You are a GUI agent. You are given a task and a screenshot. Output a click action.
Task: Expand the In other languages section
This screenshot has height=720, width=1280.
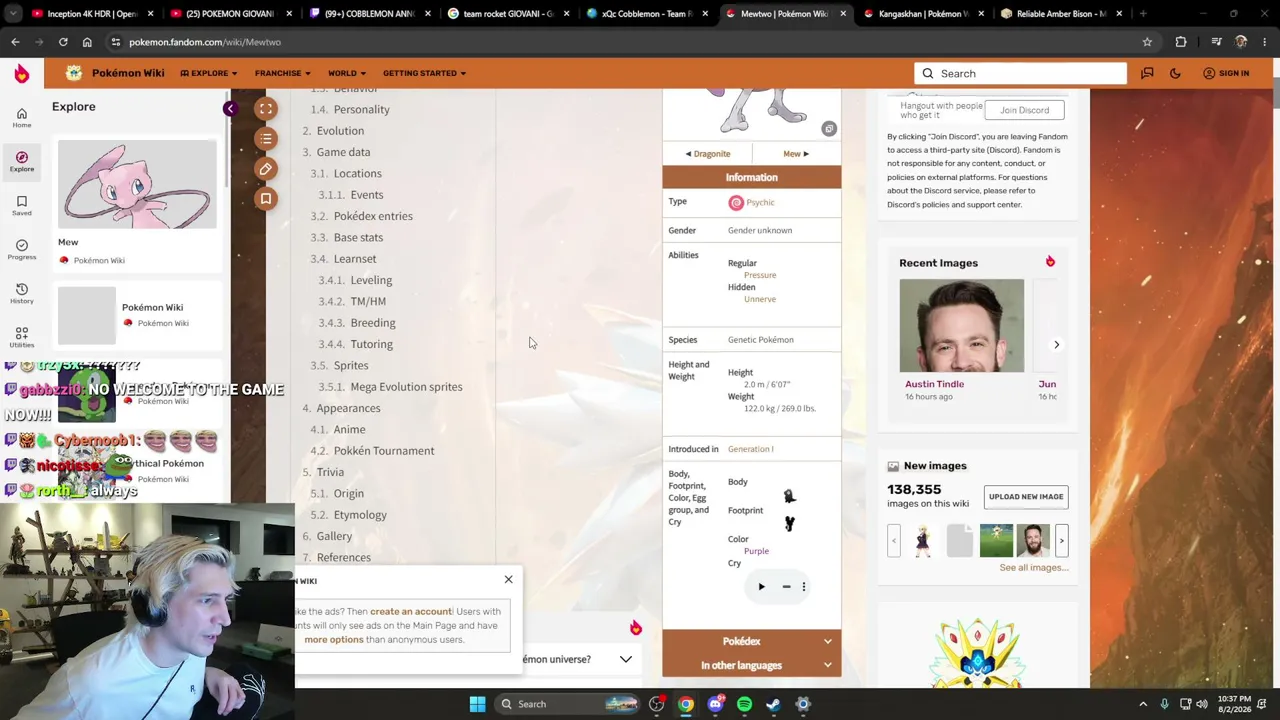click(751, 665)
